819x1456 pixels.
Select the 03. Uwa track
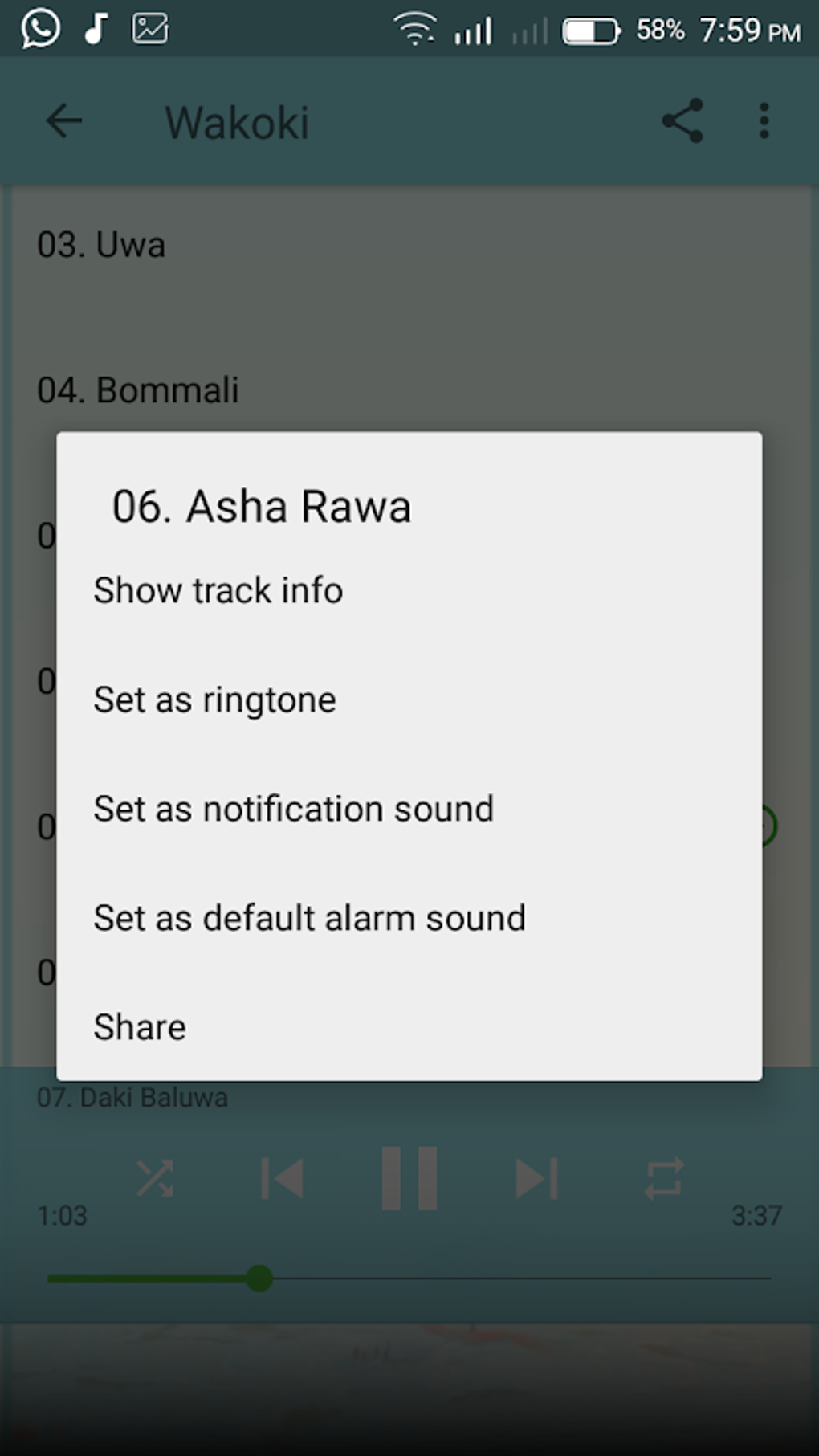101,245
